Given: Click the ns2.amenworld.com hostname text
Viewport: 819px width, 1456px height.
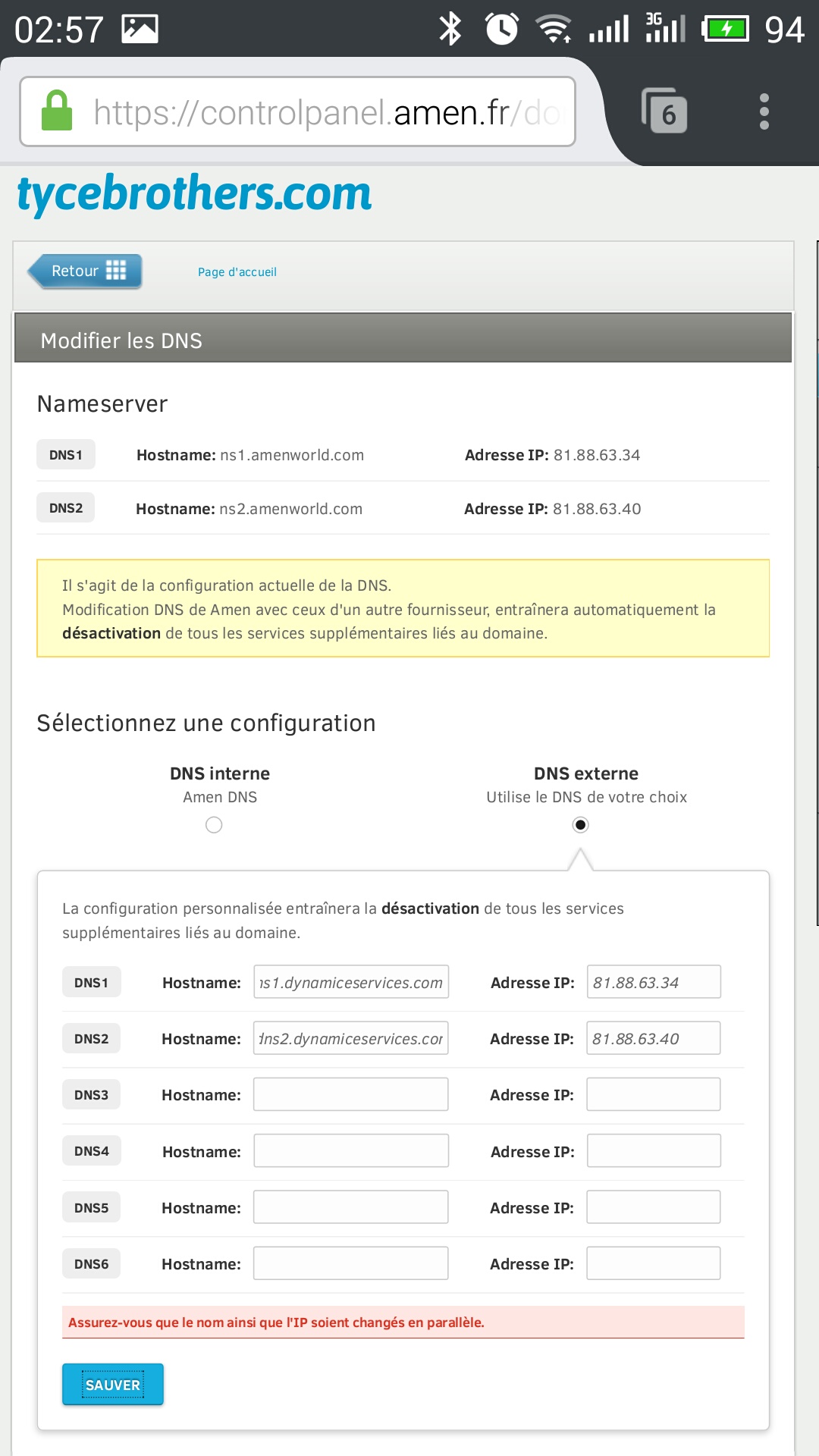Looking at the screenshot, I should (291, 509).
